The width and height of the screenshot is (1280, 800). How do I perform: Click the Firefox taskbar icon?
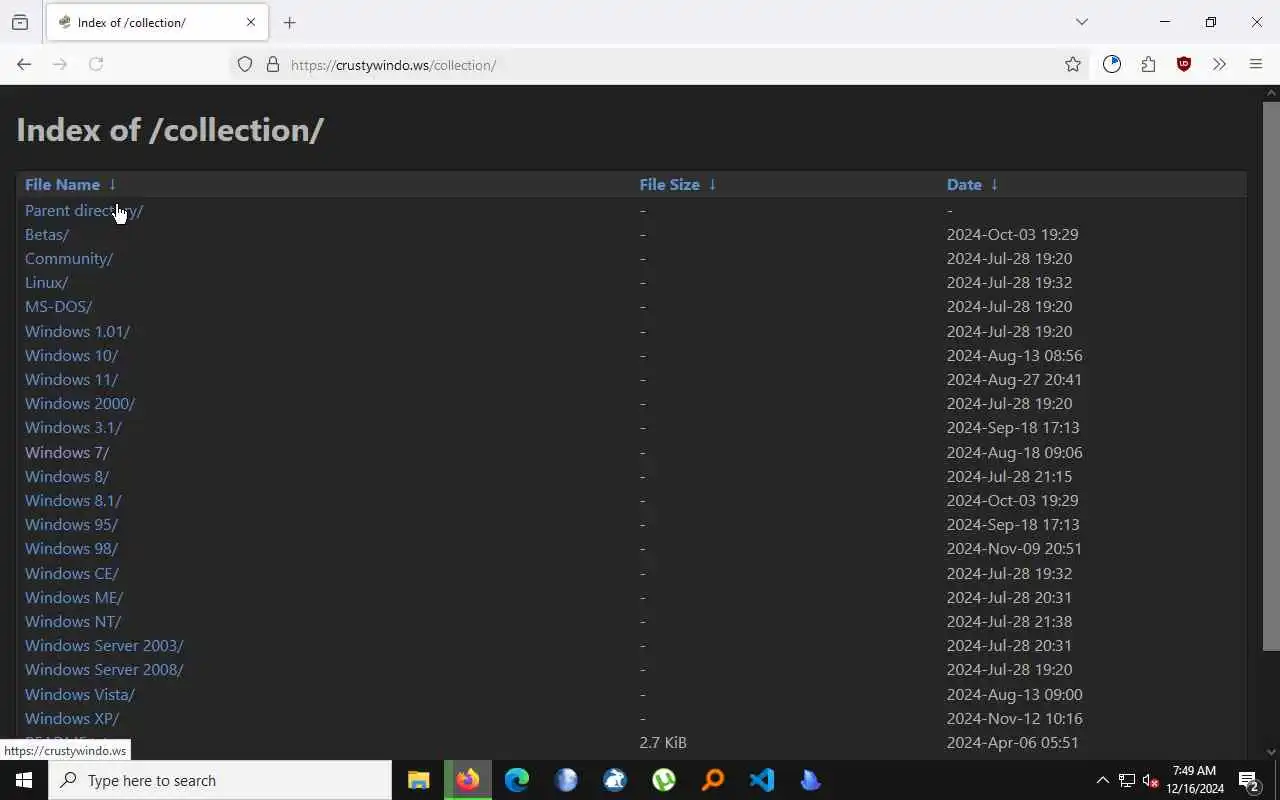468,780
